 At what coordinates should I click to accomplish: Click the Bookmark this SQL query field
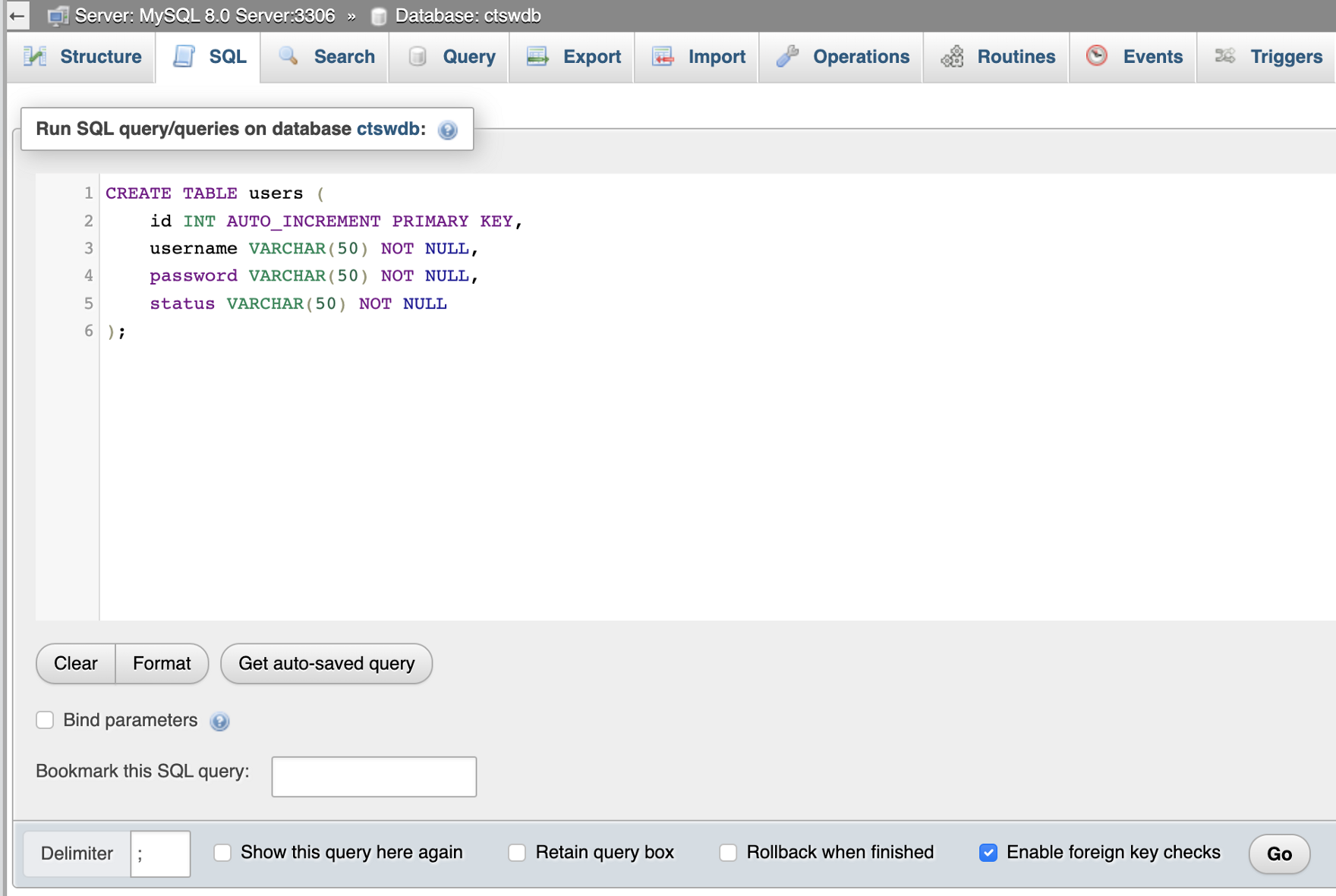click(x=374, y=776)
